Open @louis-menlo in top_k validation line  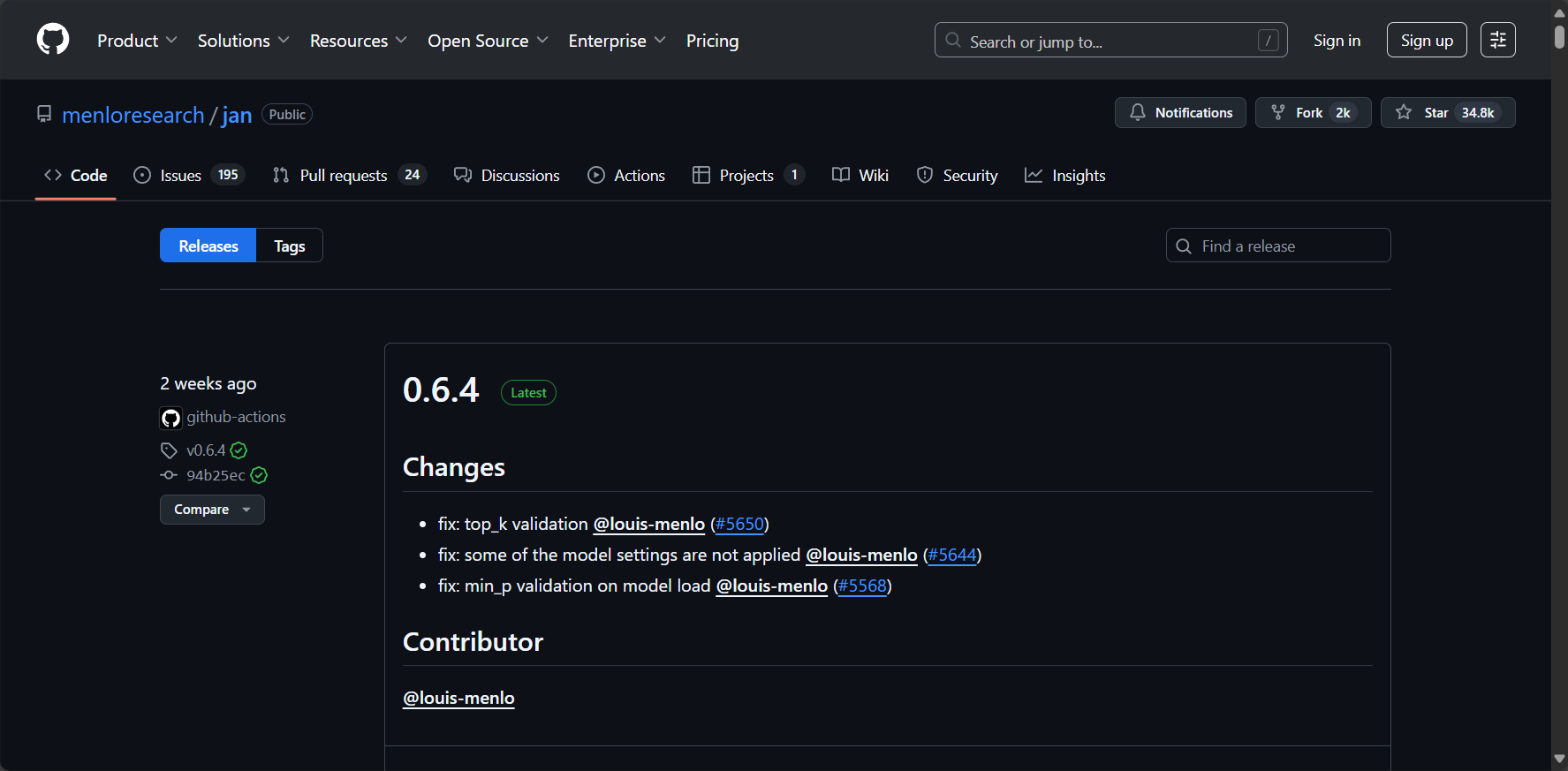pos(649,524)
